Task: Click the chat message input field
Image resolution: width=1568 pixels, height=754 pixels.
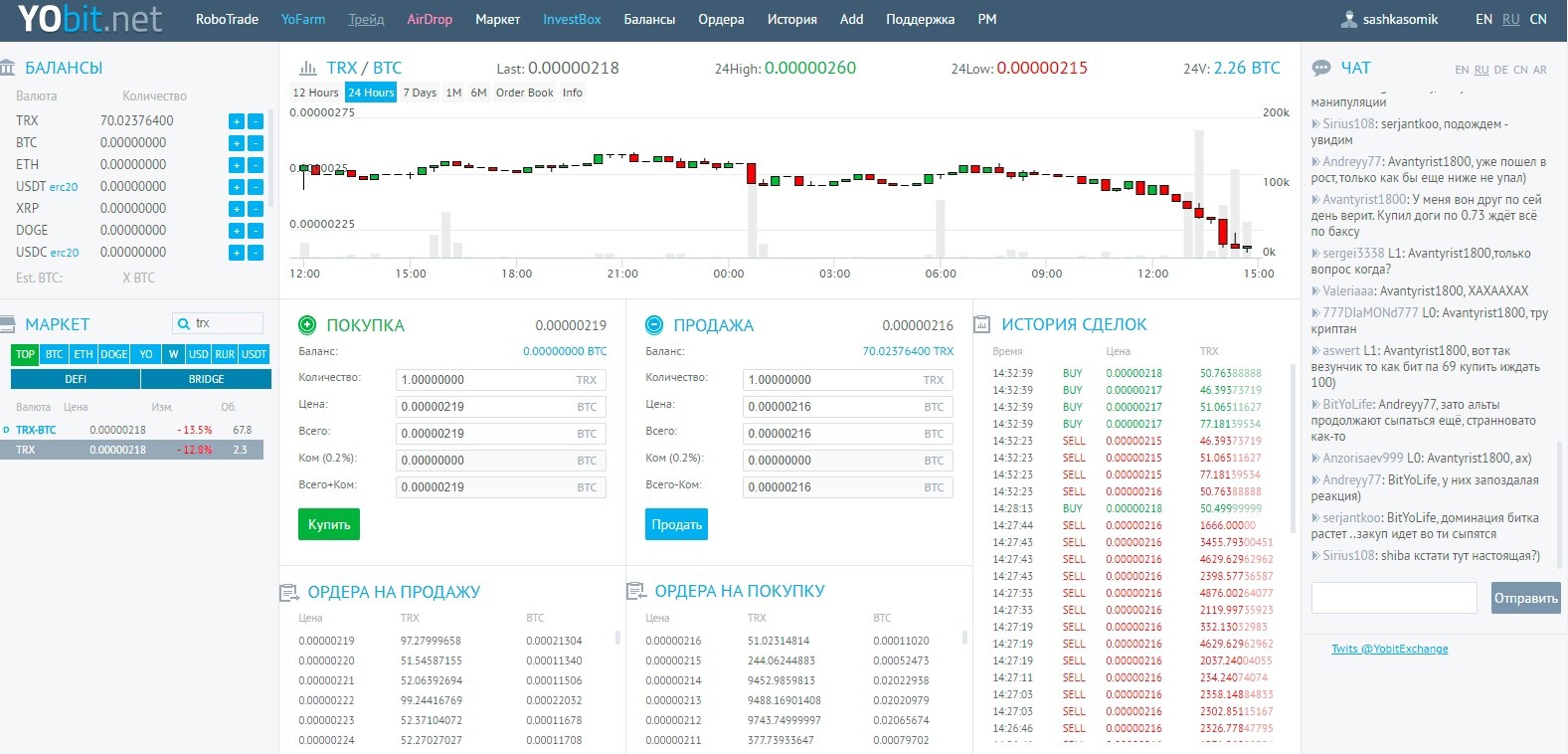Action: click(1394, 598)
